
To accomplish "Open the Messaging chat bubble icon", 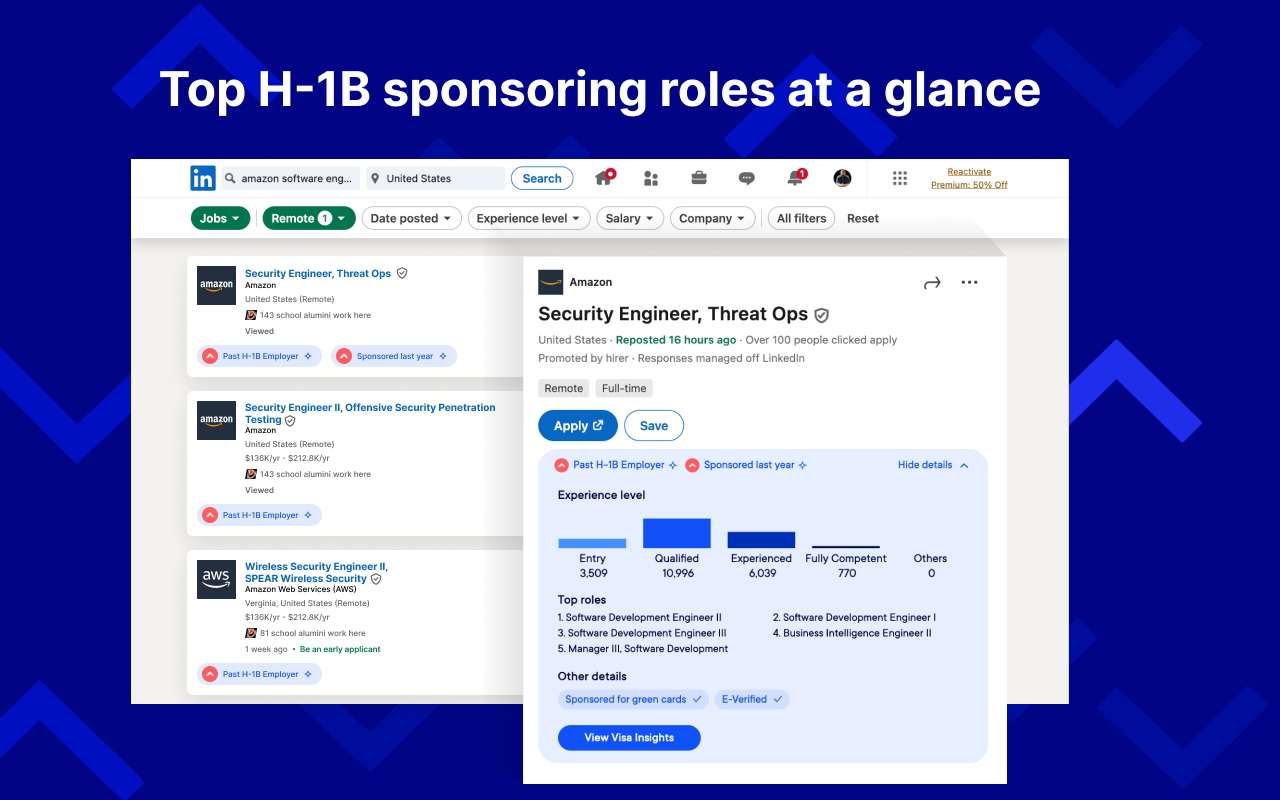I will [746, 178].
